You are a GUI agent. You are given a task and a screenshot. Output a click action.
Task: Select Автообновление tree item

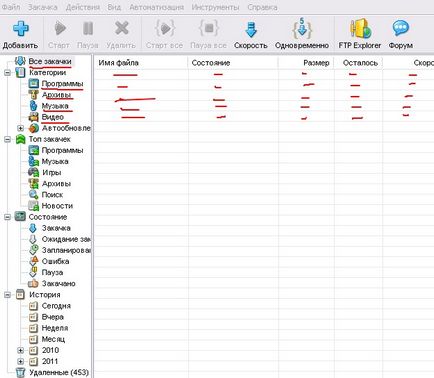66,128
